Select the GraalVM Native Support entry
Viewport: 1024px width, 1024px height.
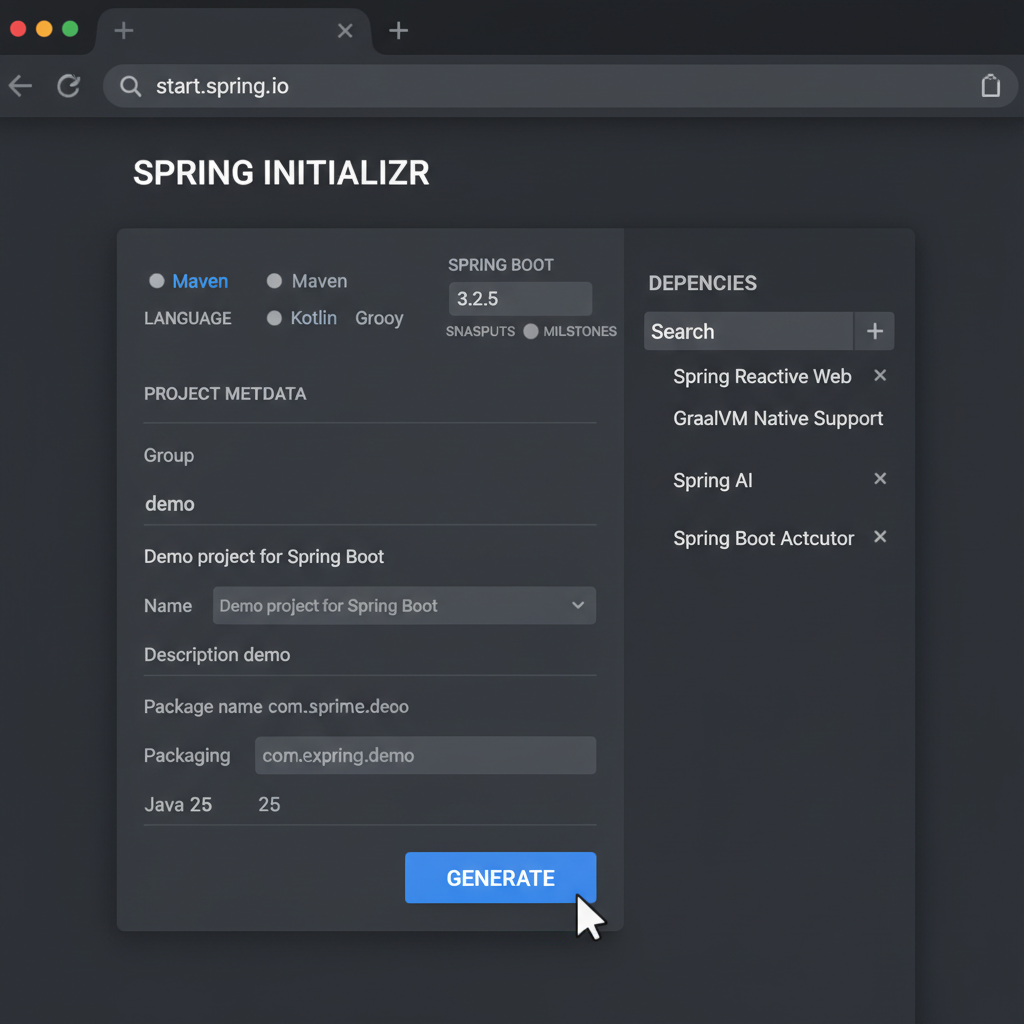778,419
